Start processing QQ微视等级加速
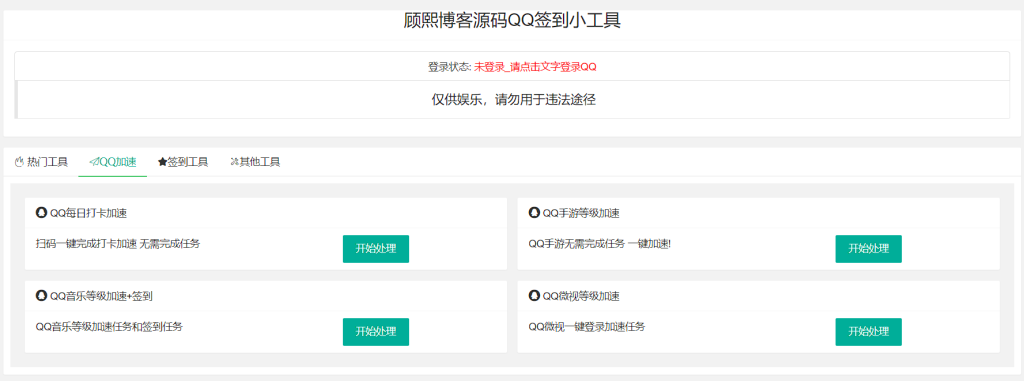This screenshot has height=381, width=1024. 869,332
